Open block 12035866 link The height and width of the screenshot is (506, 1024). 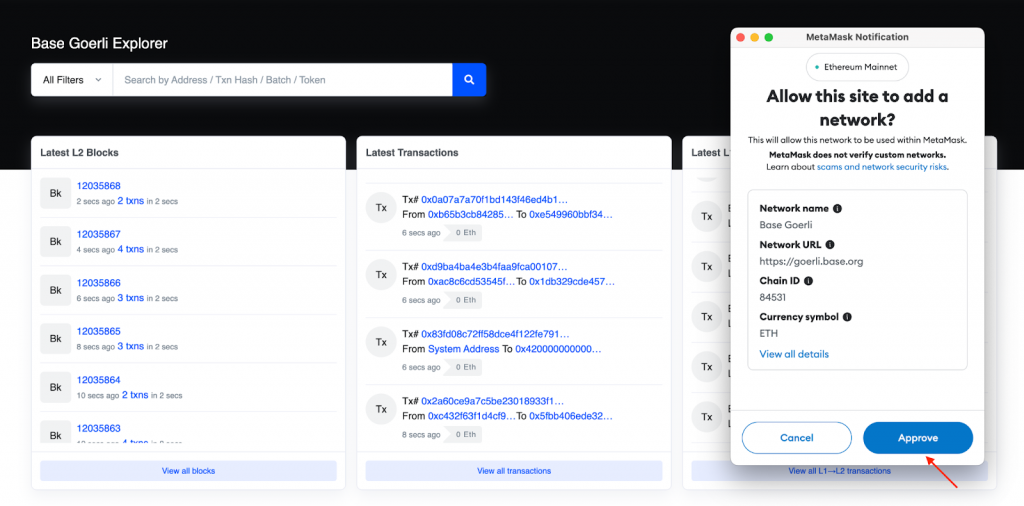[x=99, y=283]
